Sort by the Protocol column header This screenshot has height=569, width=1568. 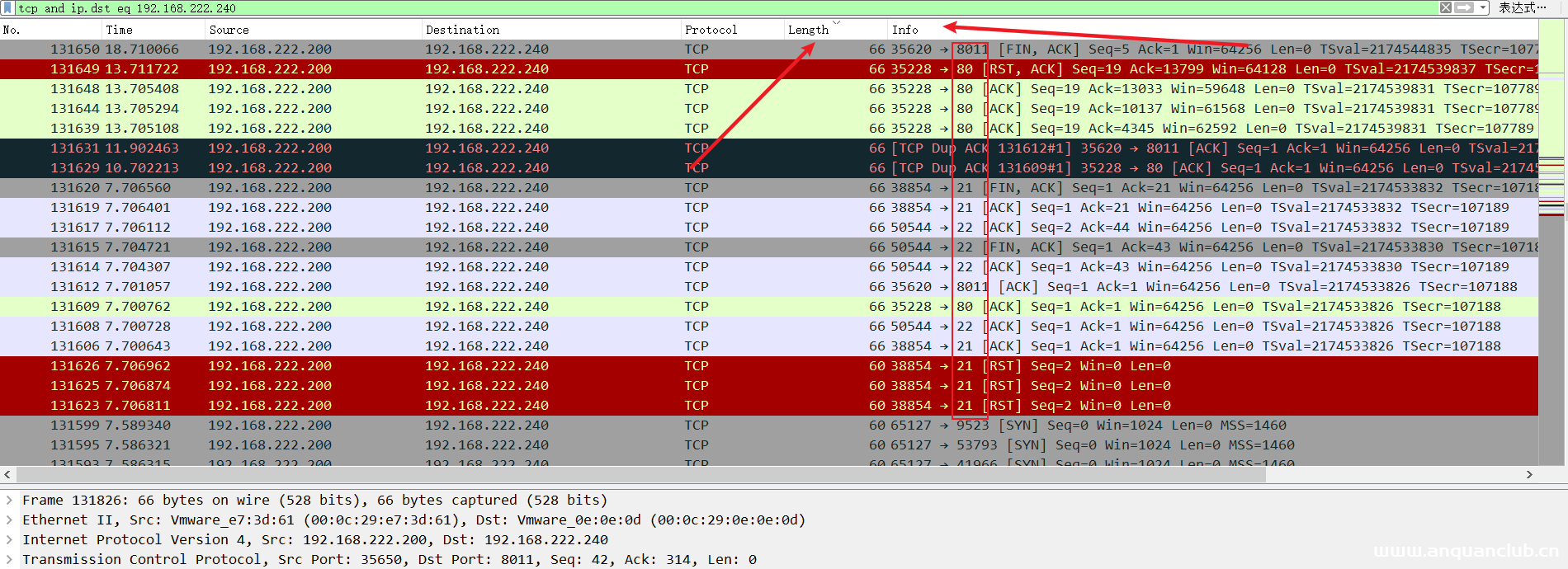pyautogui.click(x=711, y=30)
